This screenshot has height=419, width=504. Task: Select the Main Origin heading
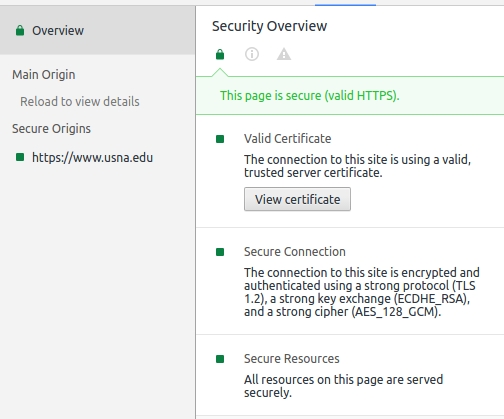(44, 74)
